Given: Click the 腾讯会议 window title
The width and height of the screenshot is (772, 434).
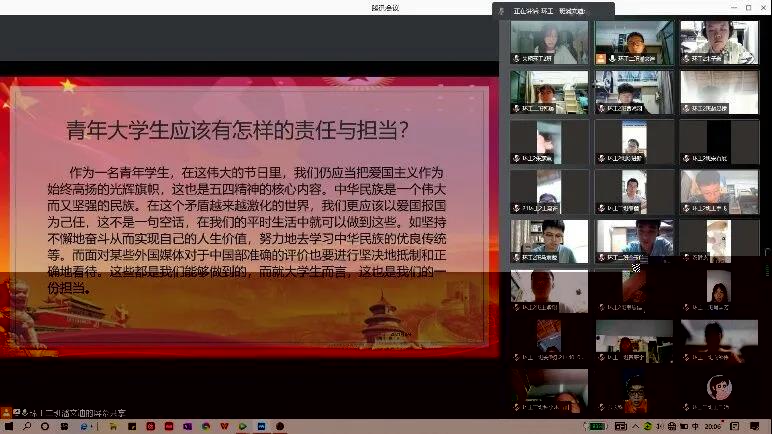Looking at the screenshot, I should pyautogui.click(x=385, y=7).
